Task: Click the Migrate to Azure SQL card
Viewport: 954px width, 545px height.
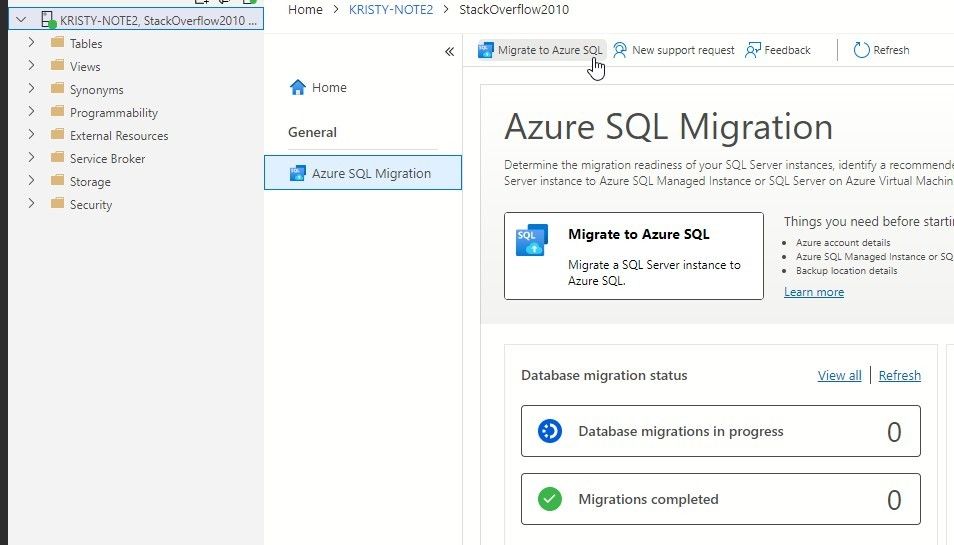Action: click(x=633, y=256)
